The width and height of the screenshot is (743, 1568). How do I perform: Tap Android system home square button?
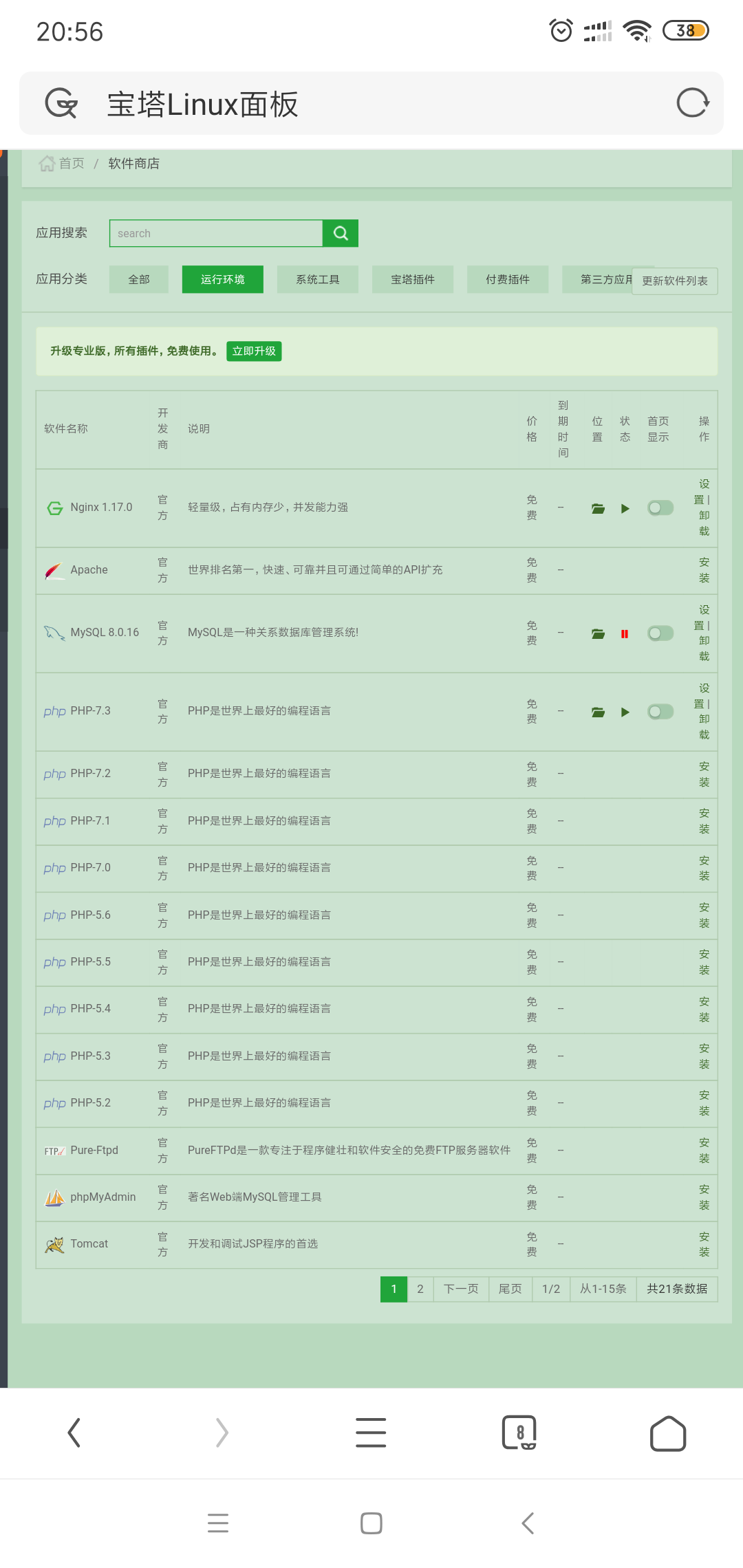(x=371, y=1523)
